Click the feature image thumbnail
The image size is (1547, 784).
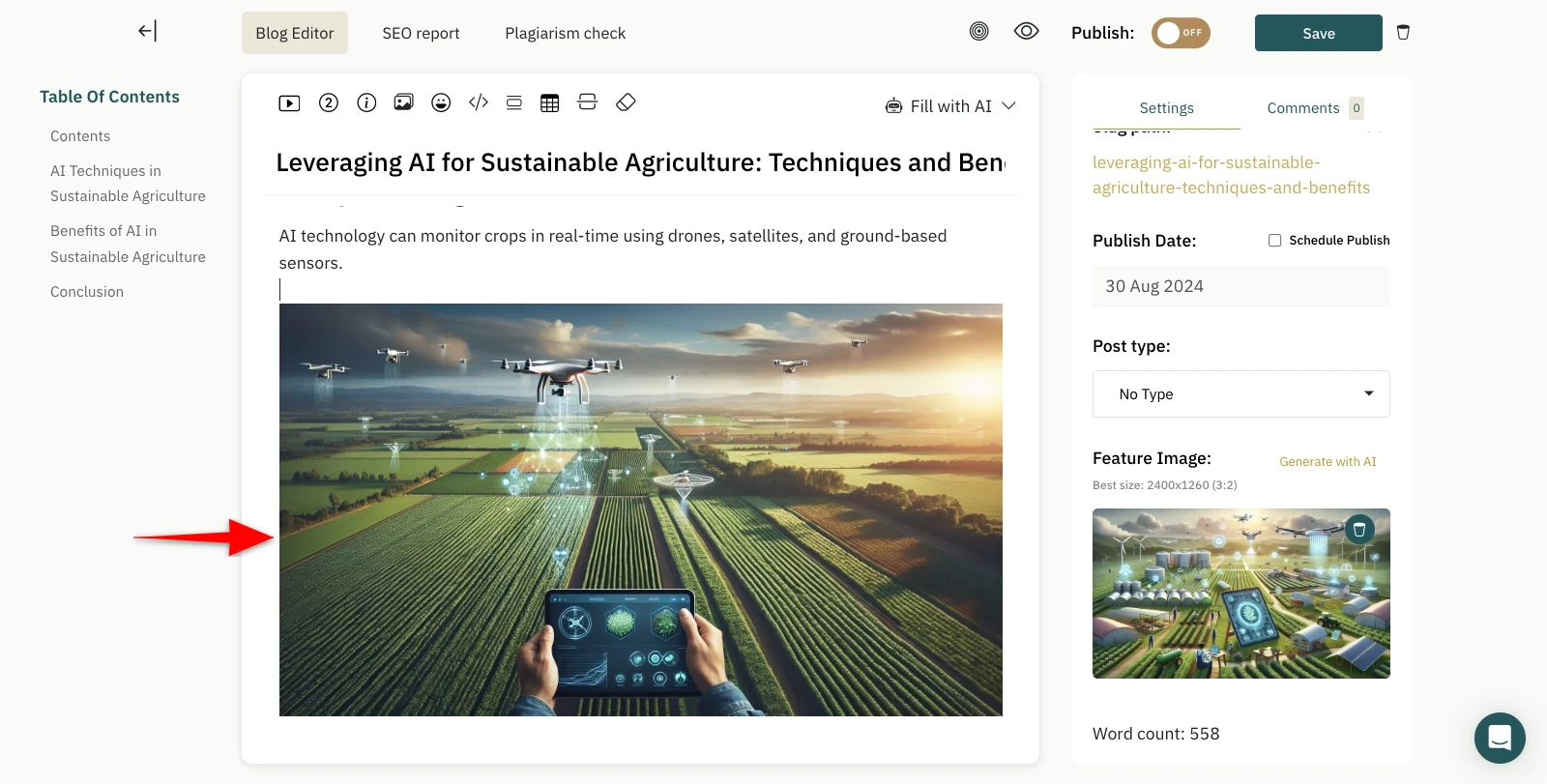point(1241,594)
